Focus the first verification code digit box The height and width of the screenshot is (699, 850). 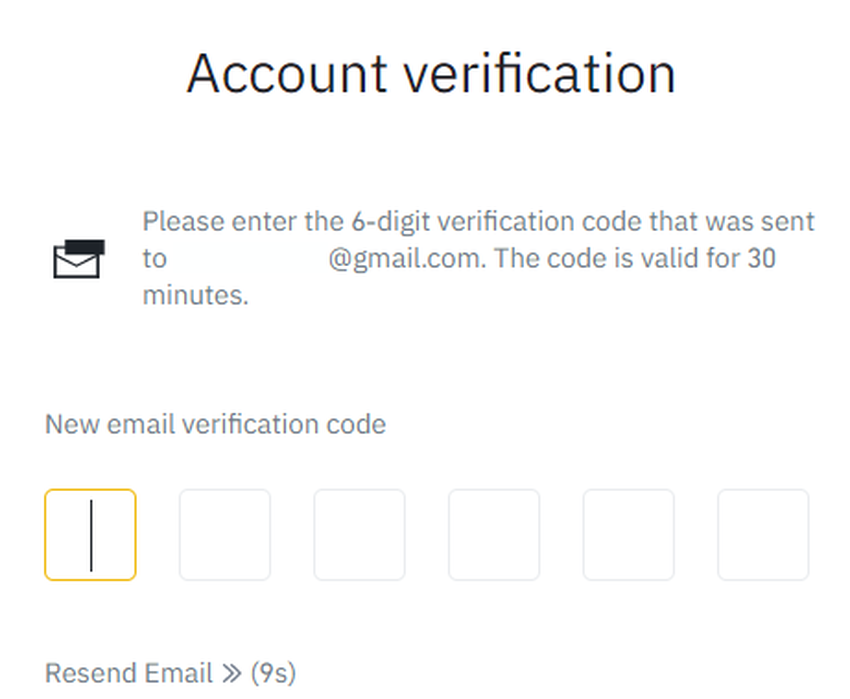point(90,535)
